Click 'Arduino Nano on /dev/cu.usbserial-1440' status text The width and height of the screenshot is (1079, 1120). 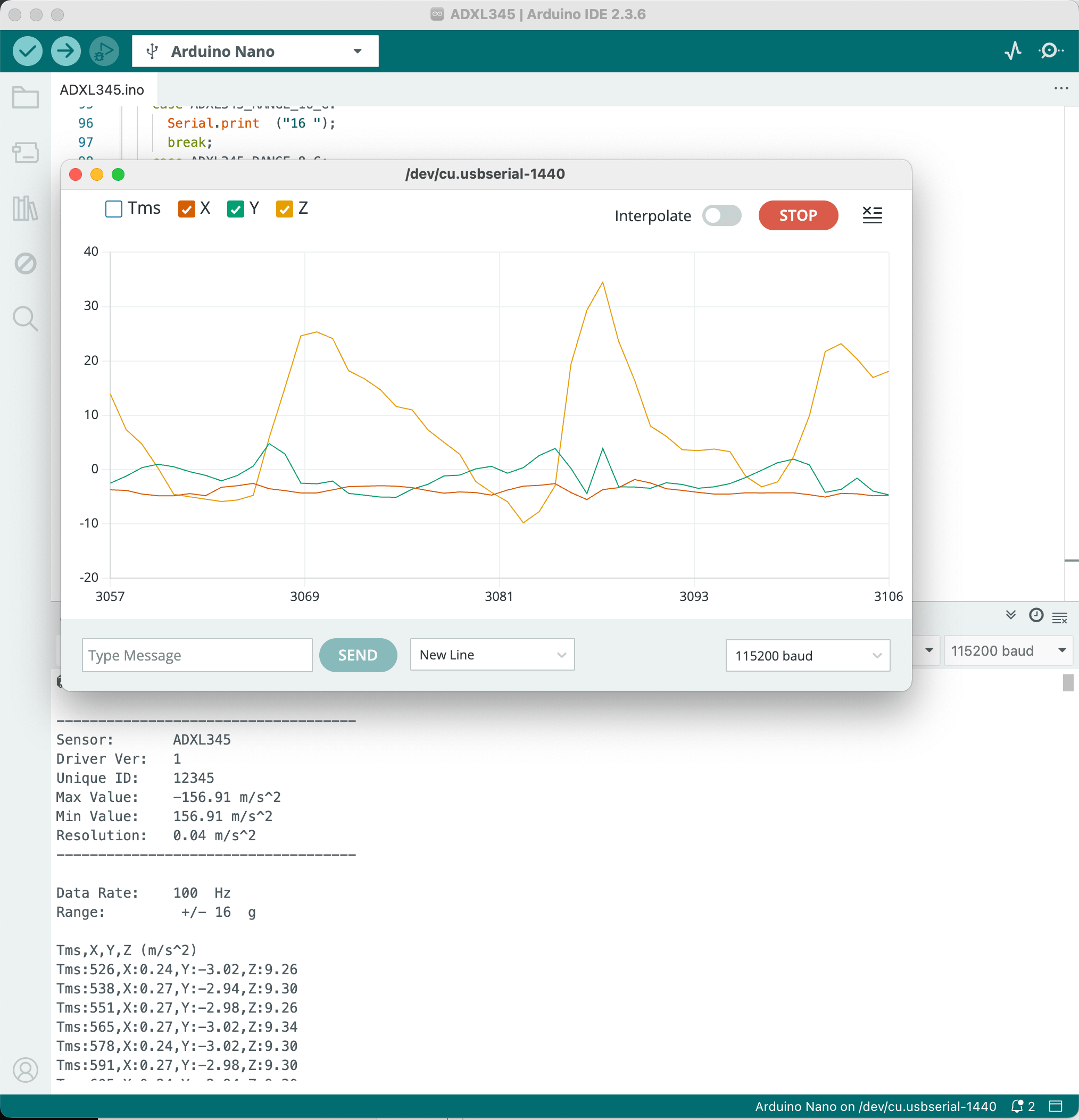tap(875, 1106)
